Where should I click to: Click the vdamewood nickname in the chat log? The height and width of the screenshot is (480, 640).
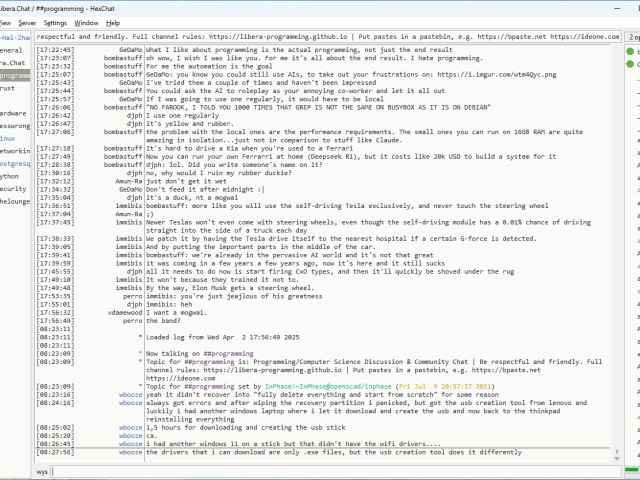pyautogui.click(x=119, y=313)
